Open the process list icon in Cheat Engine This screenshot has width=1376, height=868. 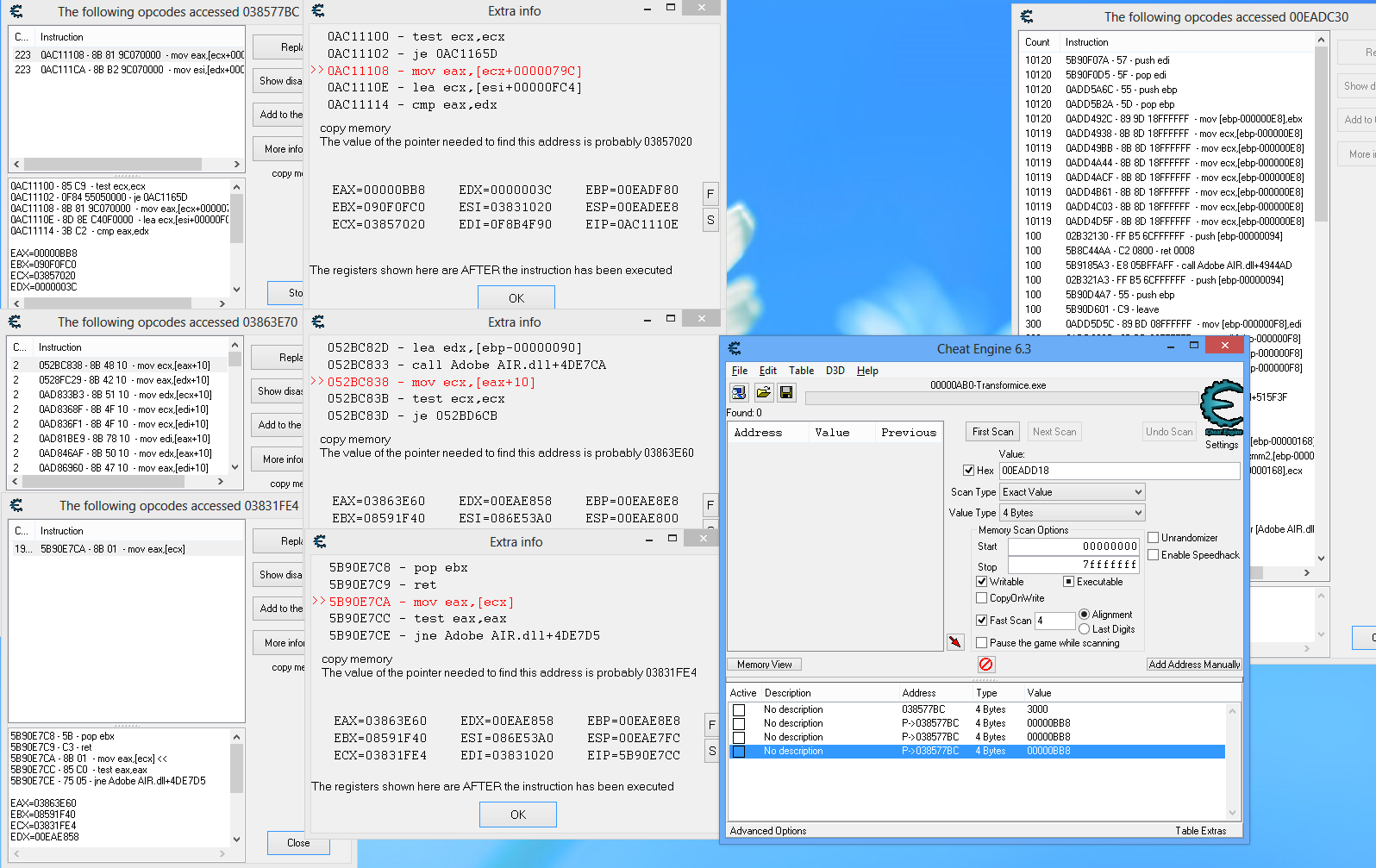coord(739,392)
